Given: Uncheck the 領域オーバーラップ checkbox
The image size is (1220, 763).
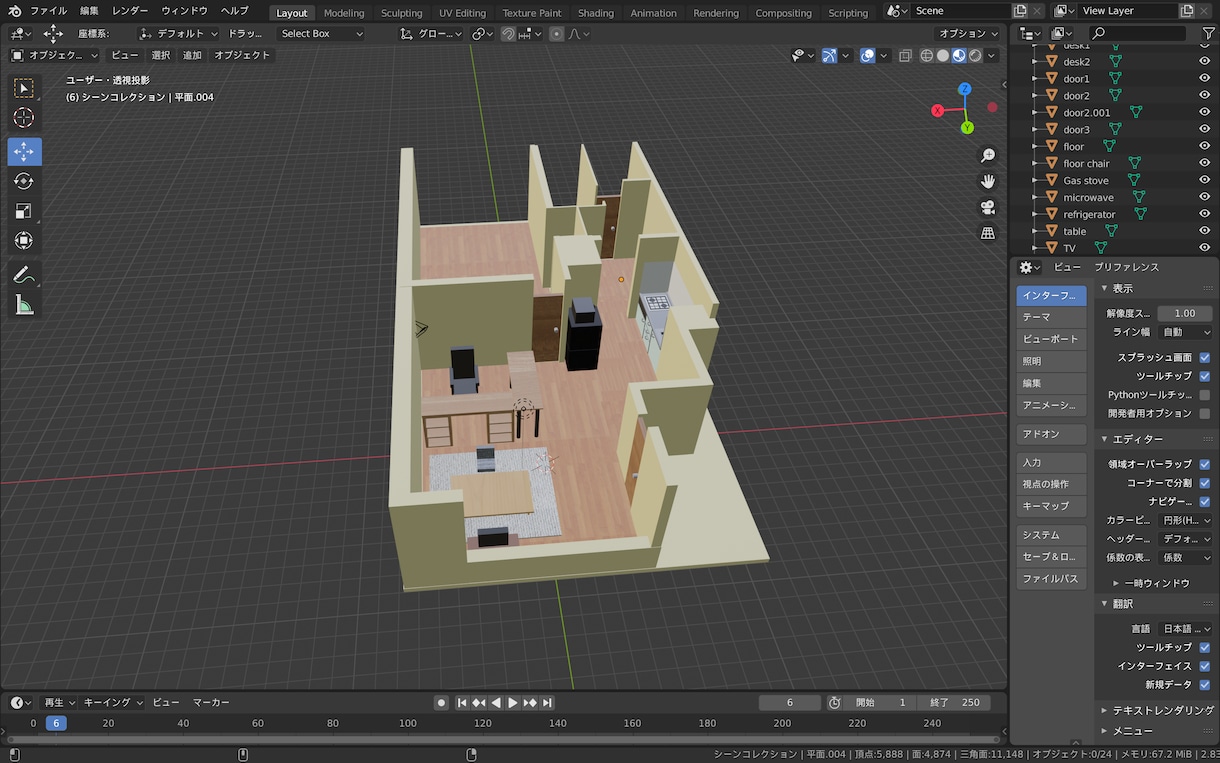Looking at the screenshot, I should 1204,464.
